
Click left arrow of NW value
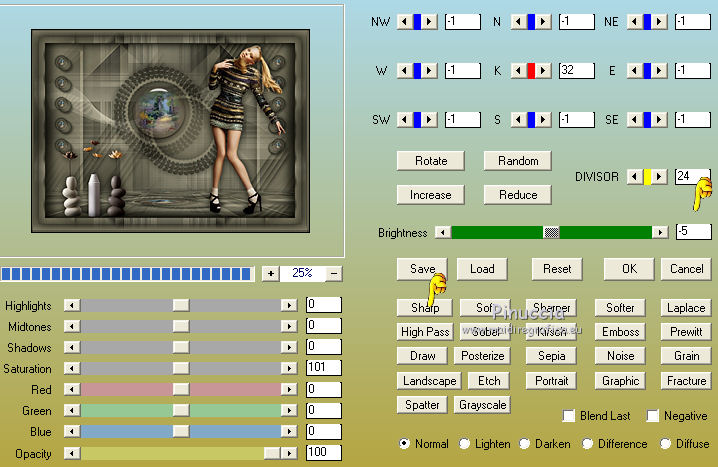(404, 21)
